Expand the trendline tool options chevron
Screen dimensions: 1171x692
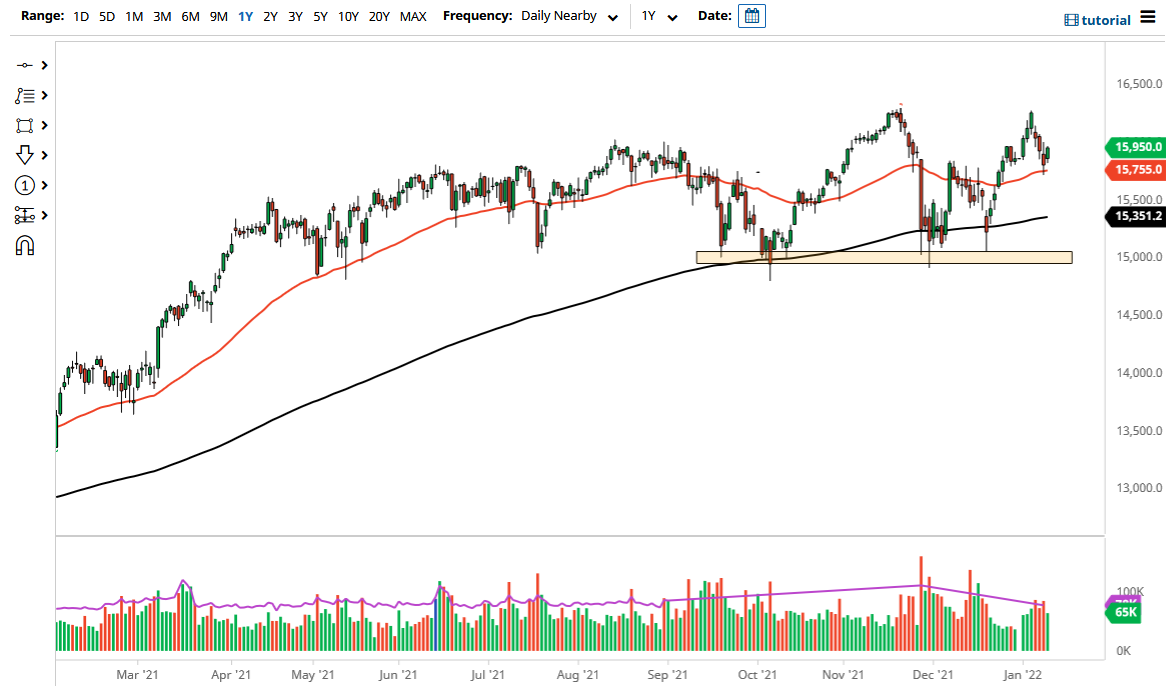tap(44, 65)
